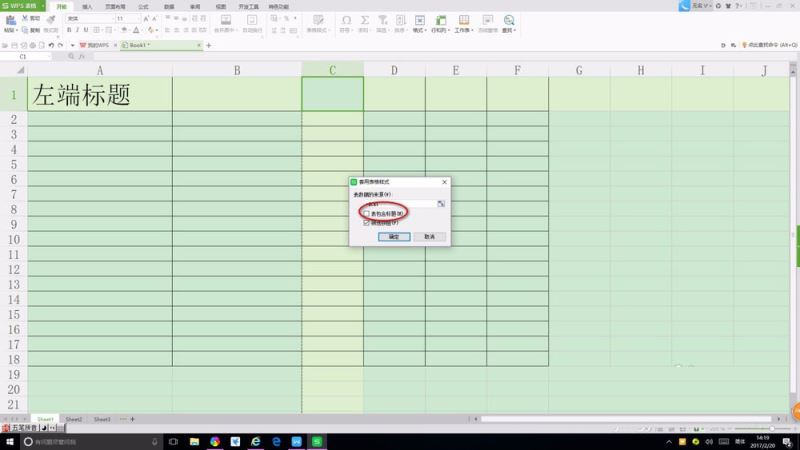
Task: Click the taskbar clock and date
Action: (763, 442)
